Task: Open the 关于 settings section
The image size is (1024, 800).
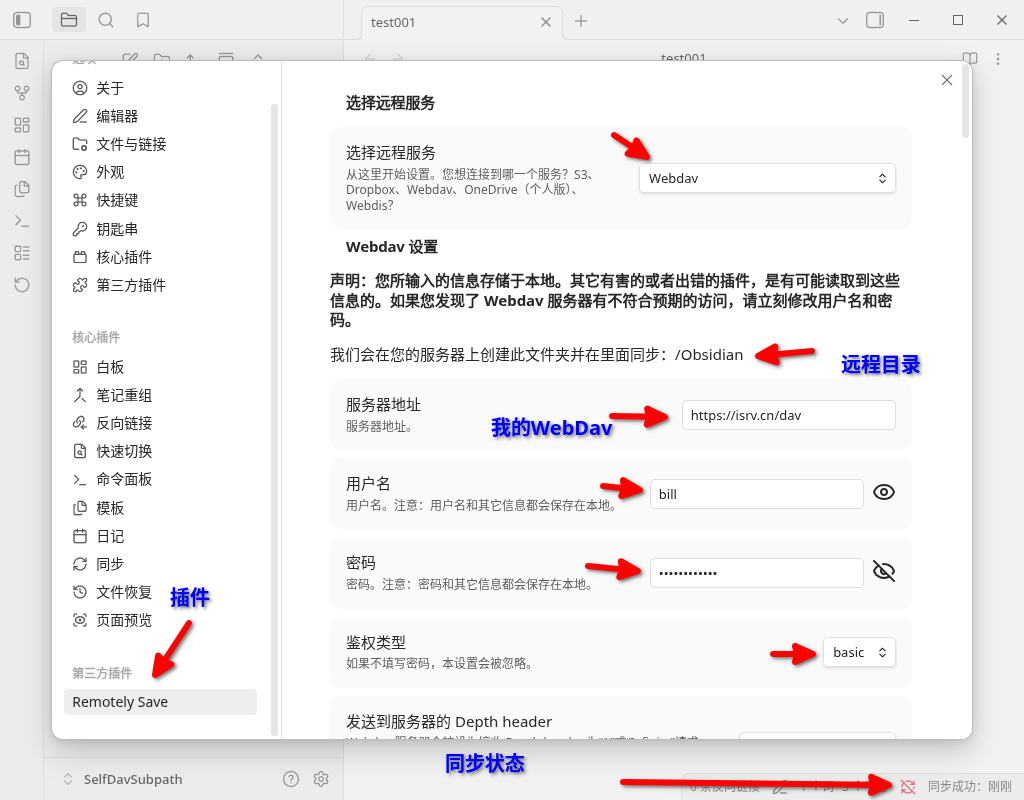Action: tap(160, 88)
